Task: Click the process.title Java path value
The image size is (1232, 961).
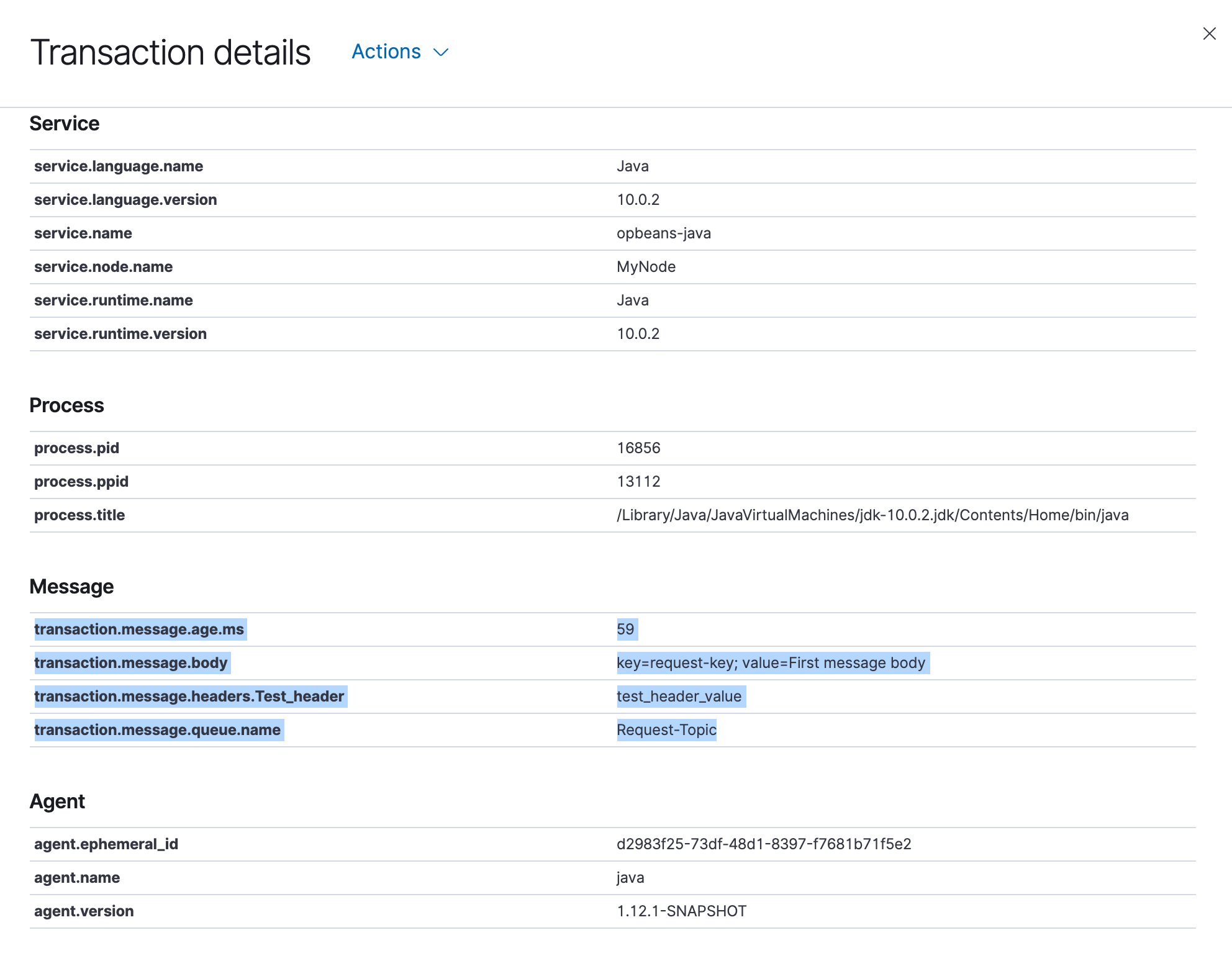Action: coord(872,515)
